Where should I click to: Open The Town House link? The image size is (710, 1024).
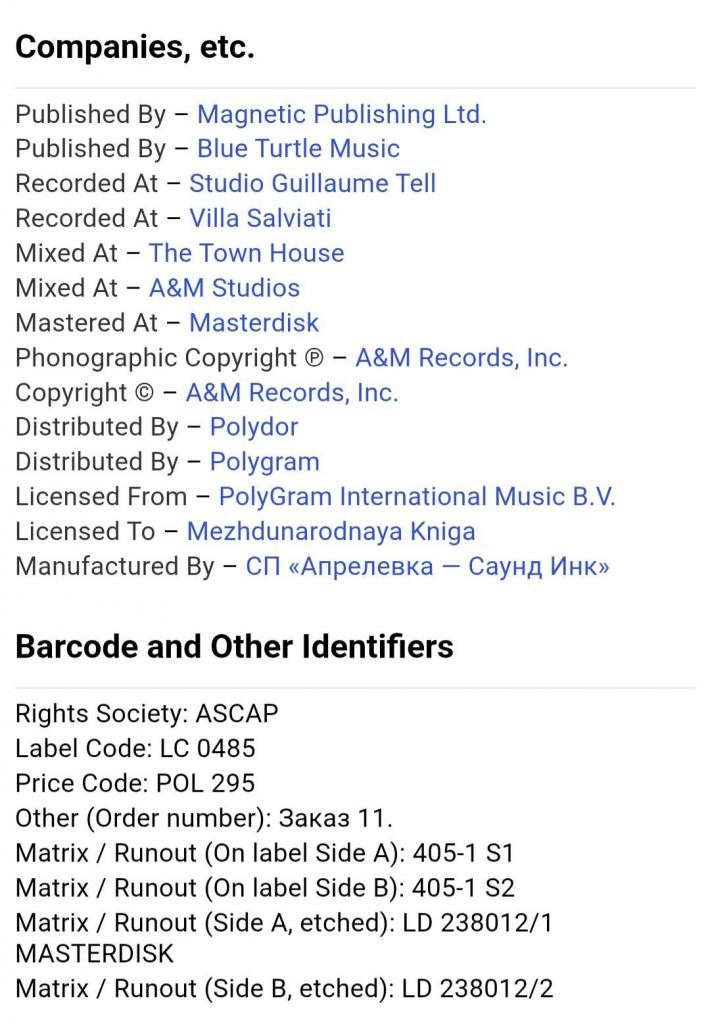246,253
